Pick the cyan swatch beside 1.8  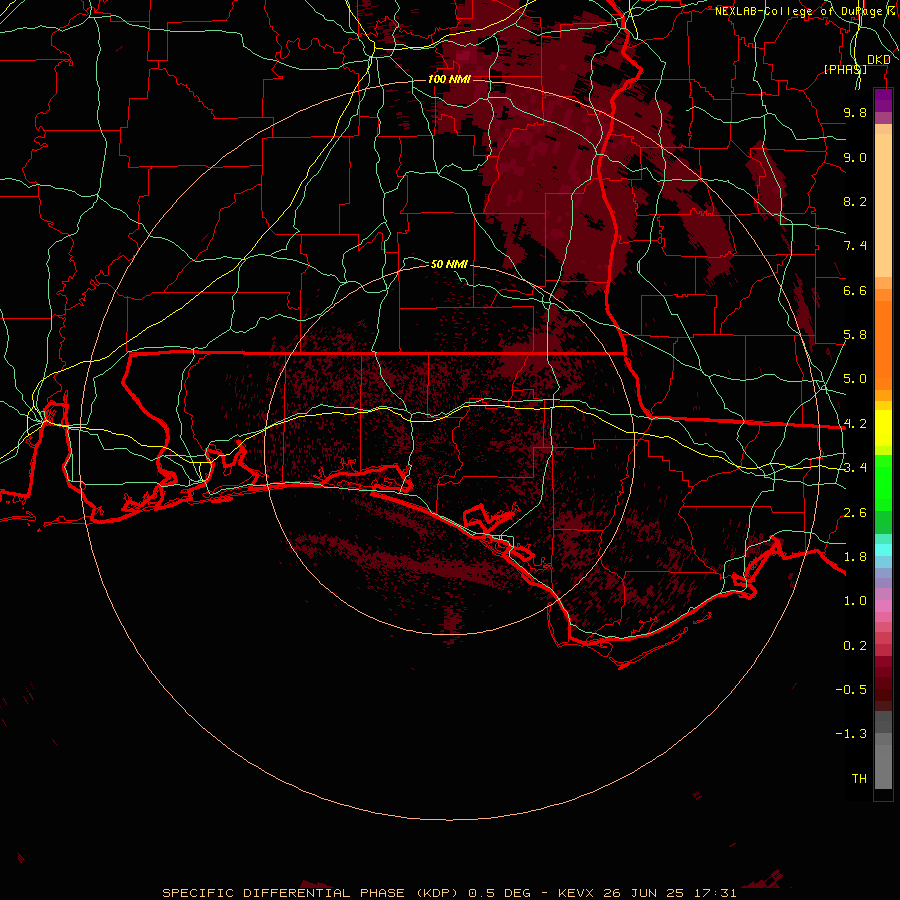tap(883, 550)
